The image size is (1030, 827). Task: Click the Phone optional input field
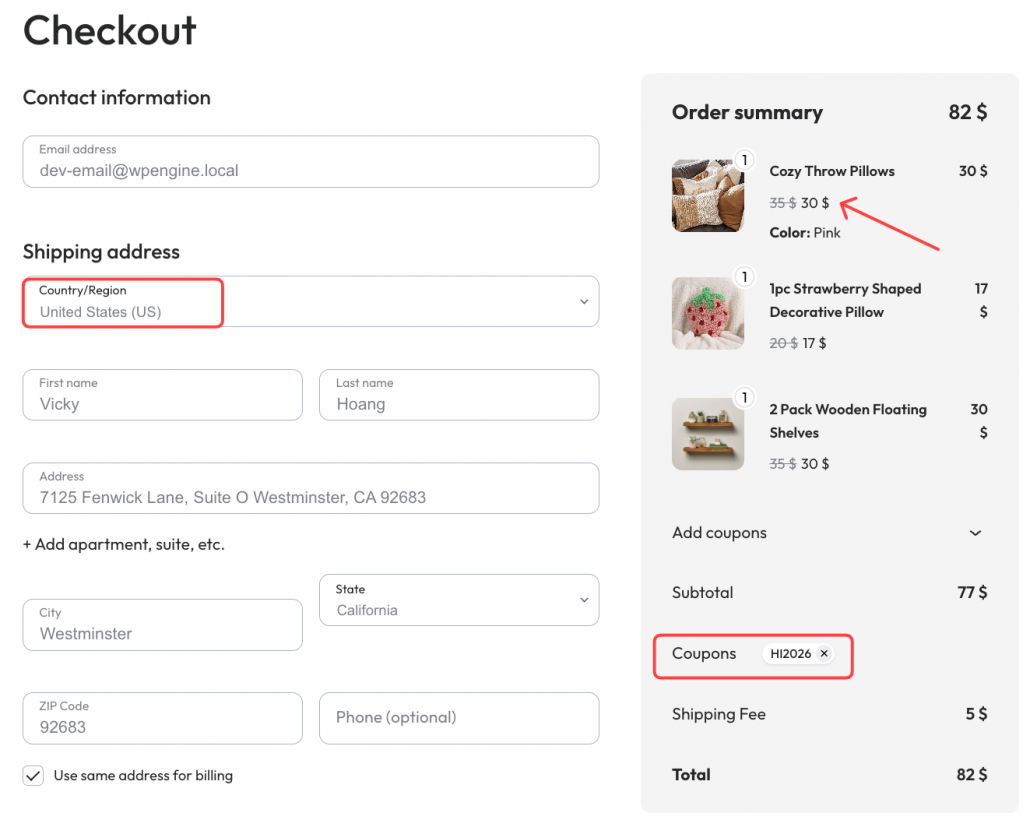pyautogui.click(x=459, y=718)
